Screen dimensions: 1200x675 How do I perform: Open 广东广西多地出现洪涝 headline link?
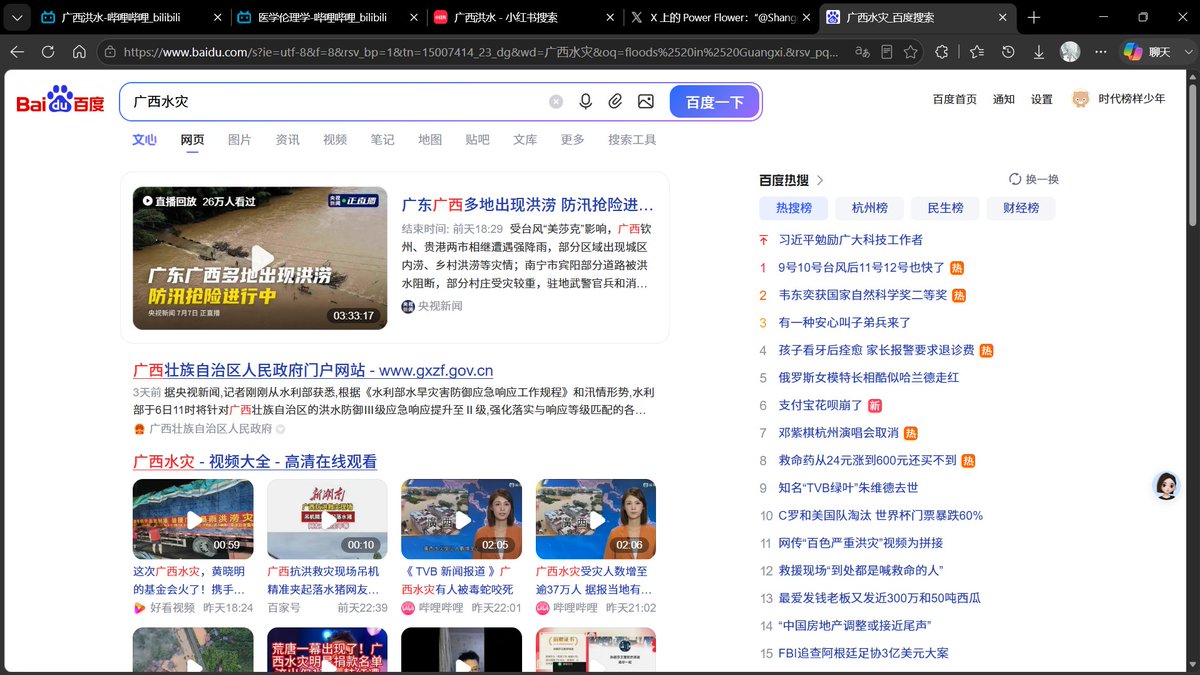tap(528, 205)
